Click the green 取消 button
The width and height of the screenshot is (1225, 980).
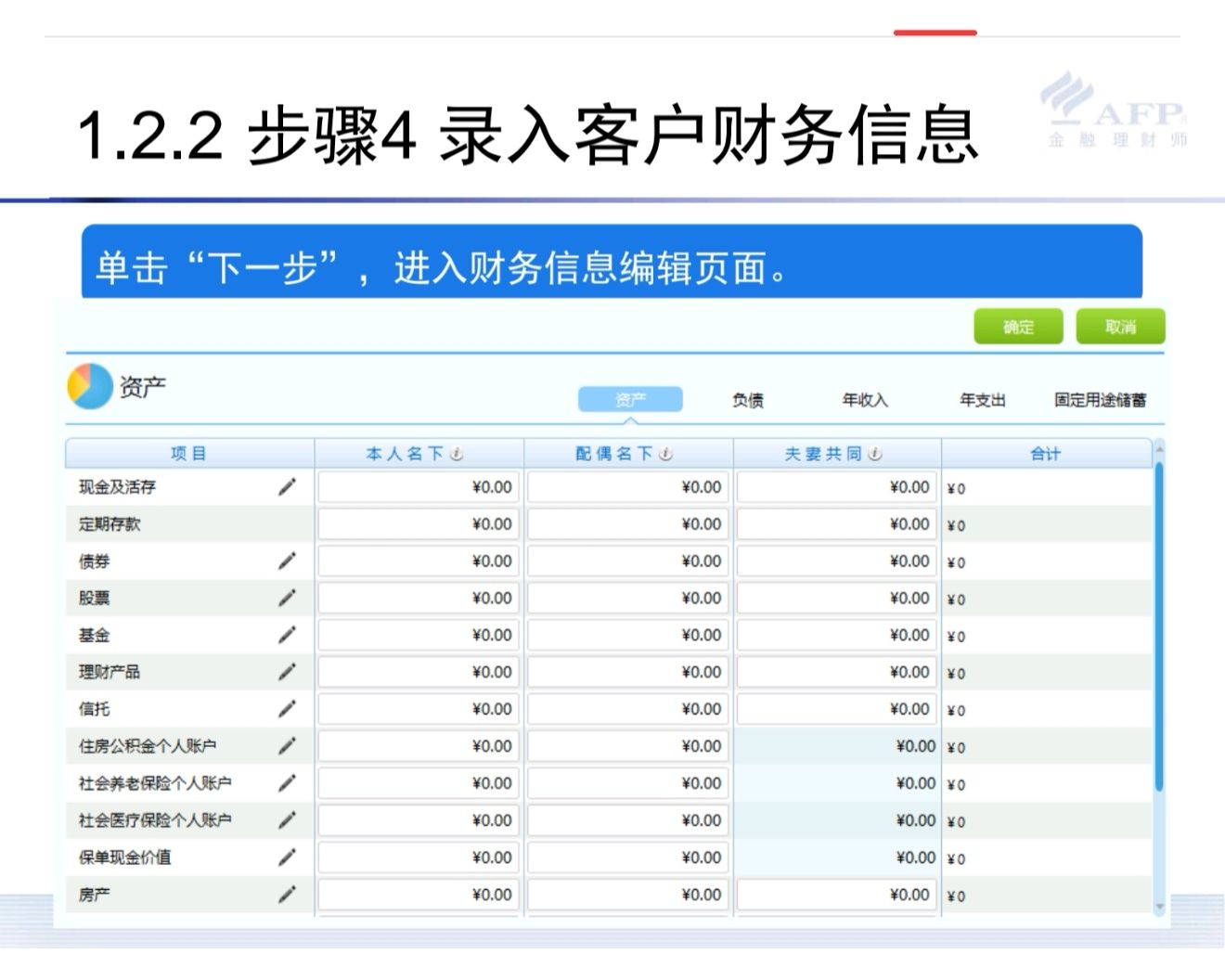coord(1120,327)
